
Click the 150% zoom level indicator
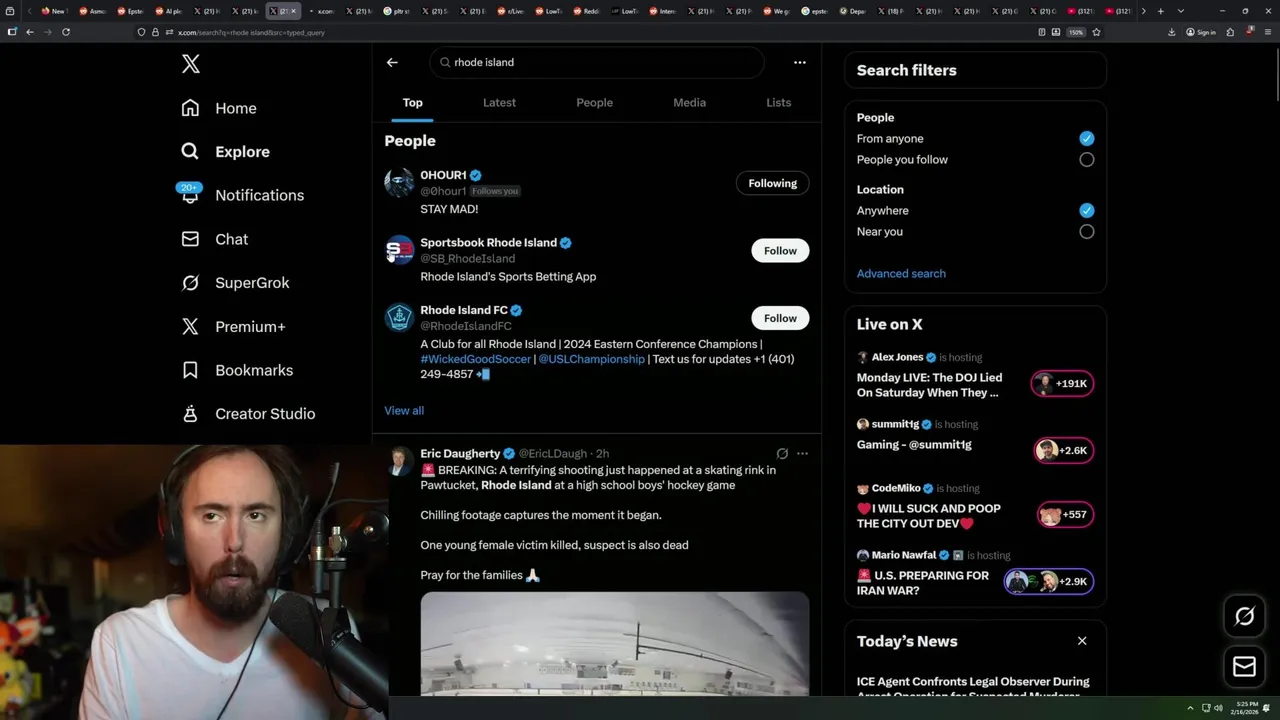pyautogui.click(x=1075, y=32)
